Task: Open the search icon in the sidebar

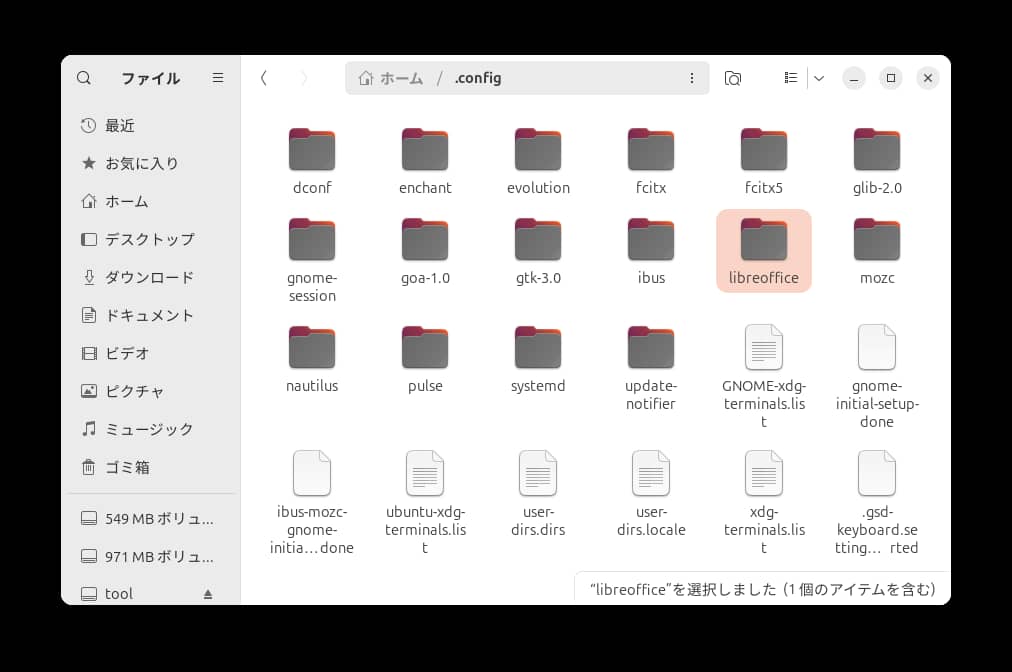Action: [x=84, y=78]
